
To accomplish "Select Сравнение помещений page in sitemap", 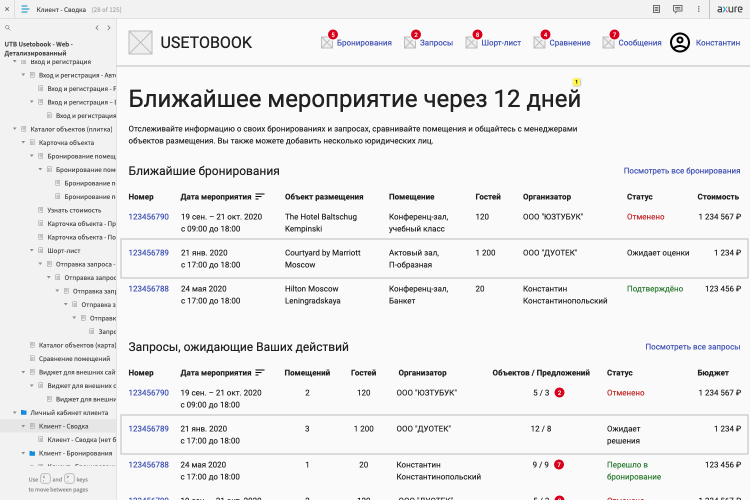I will click(74, 358).
